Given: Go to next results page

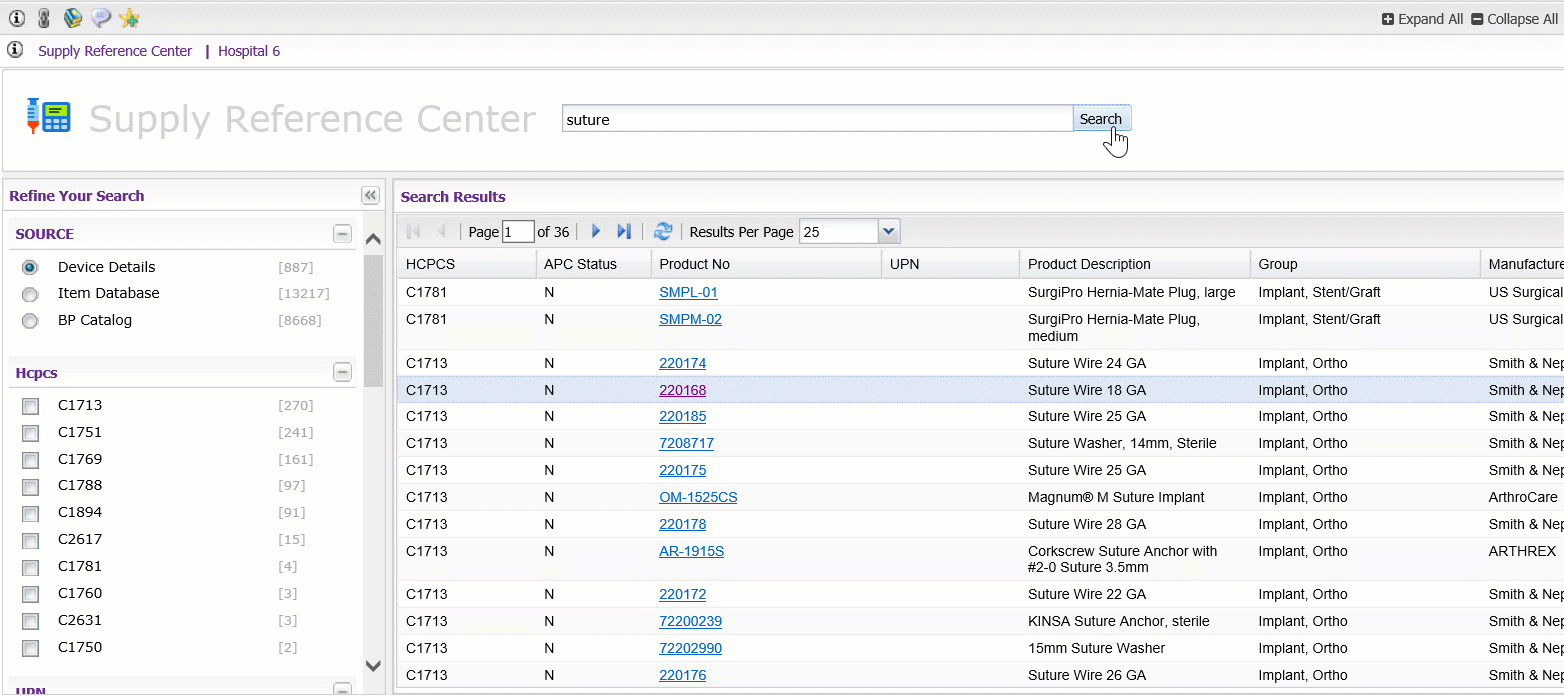Looking at the screenshot, I should click(596, 232).
